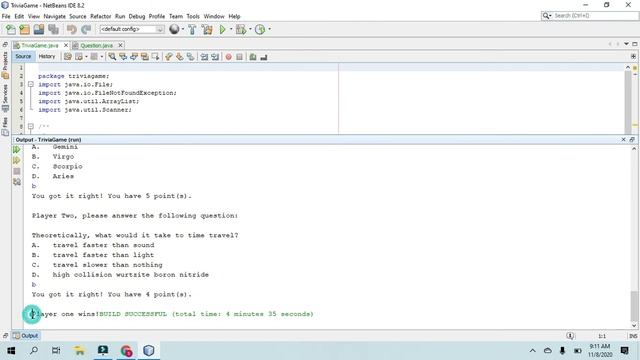Click the Stop output icon

(17, 171)
